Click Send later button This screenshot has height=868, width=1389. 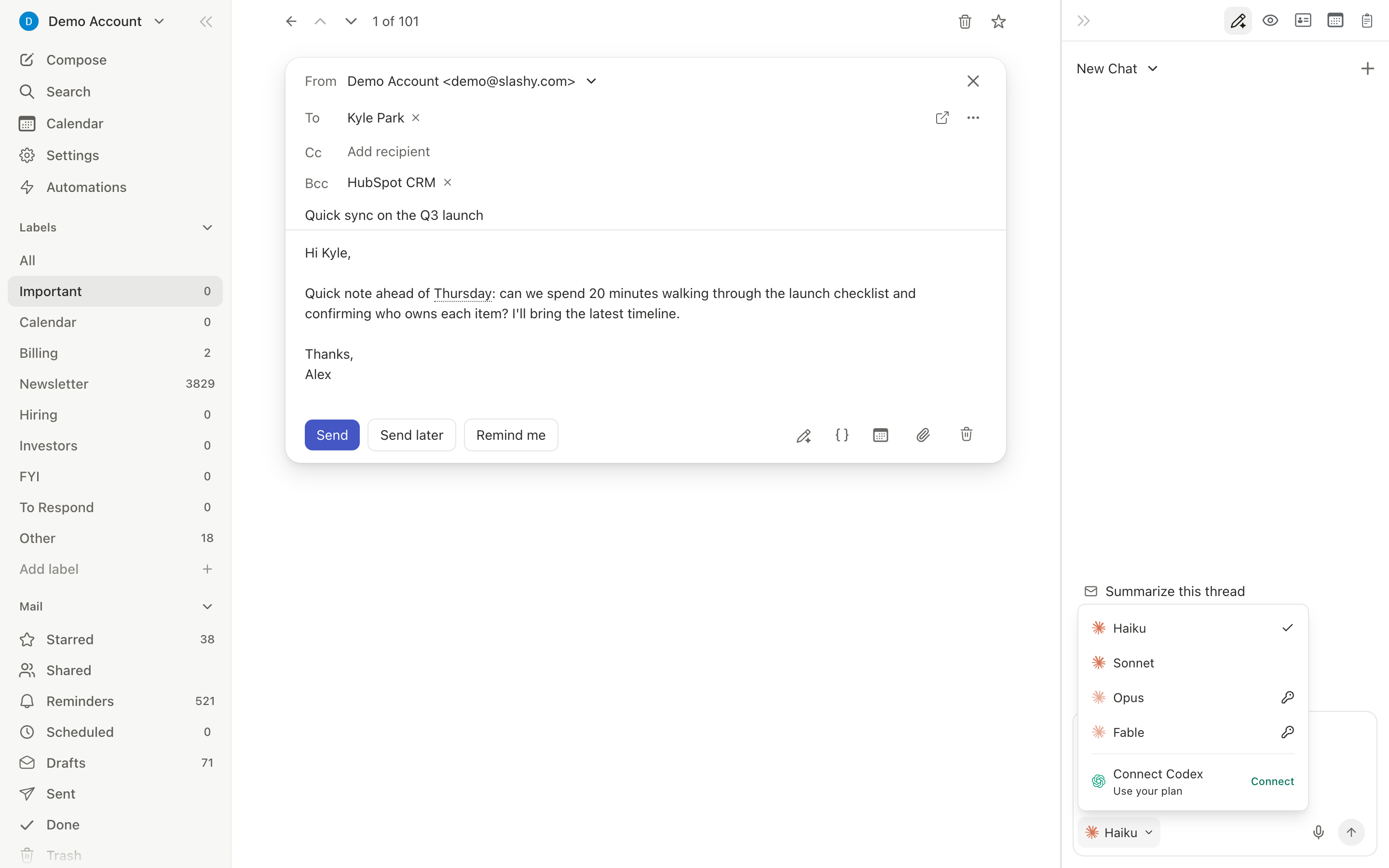[411, 435]
